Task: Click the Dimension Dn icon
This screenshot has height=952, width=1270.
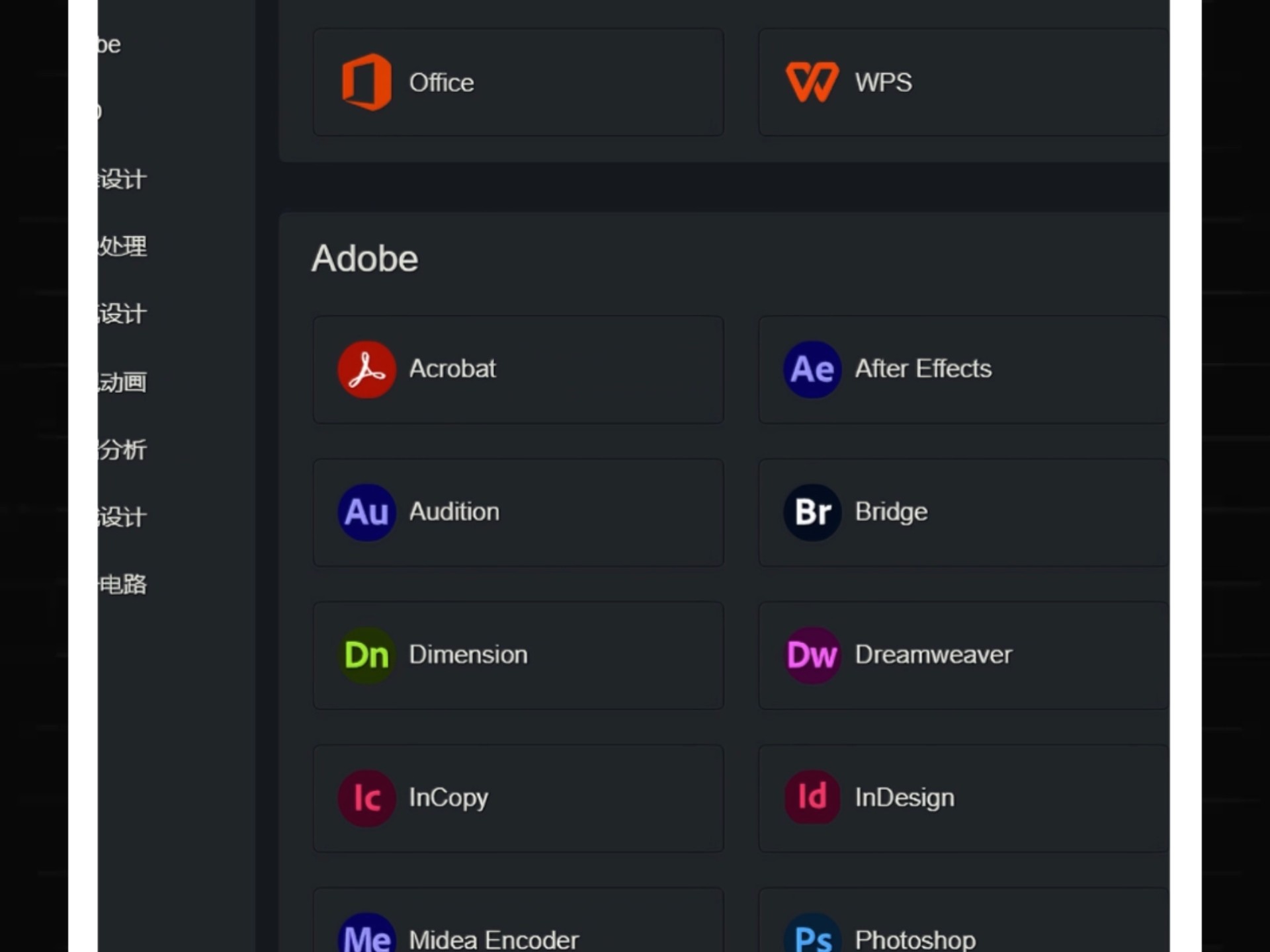Action: tap(367, 655)
